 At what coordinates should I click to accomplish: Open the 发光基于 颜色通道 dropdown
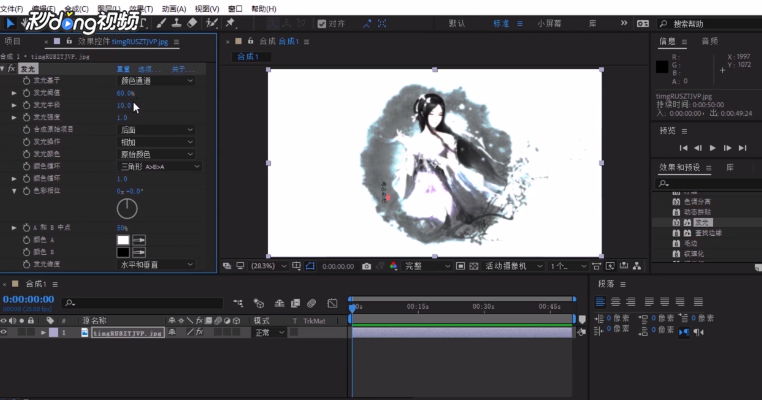click(156, 81)
